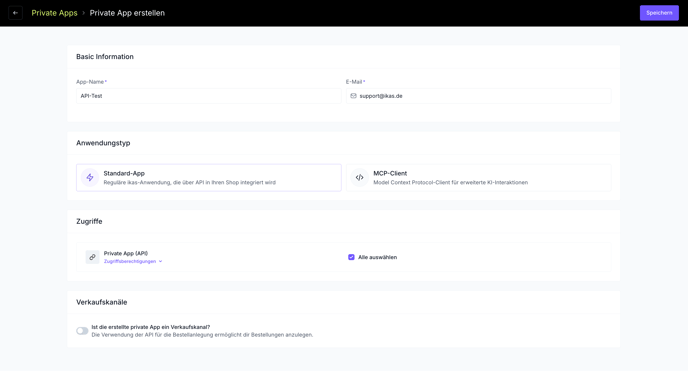Click the App-Name input field
This screenshot has width=688, height=371.
(209, 96)
